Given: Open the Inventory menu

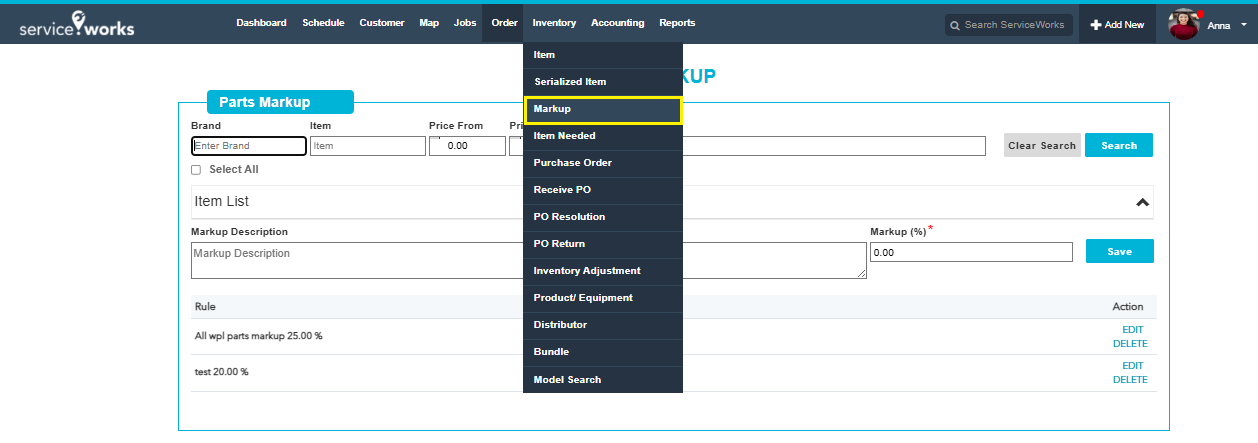Looking at the screenshot, I should [x=554, y=23].
